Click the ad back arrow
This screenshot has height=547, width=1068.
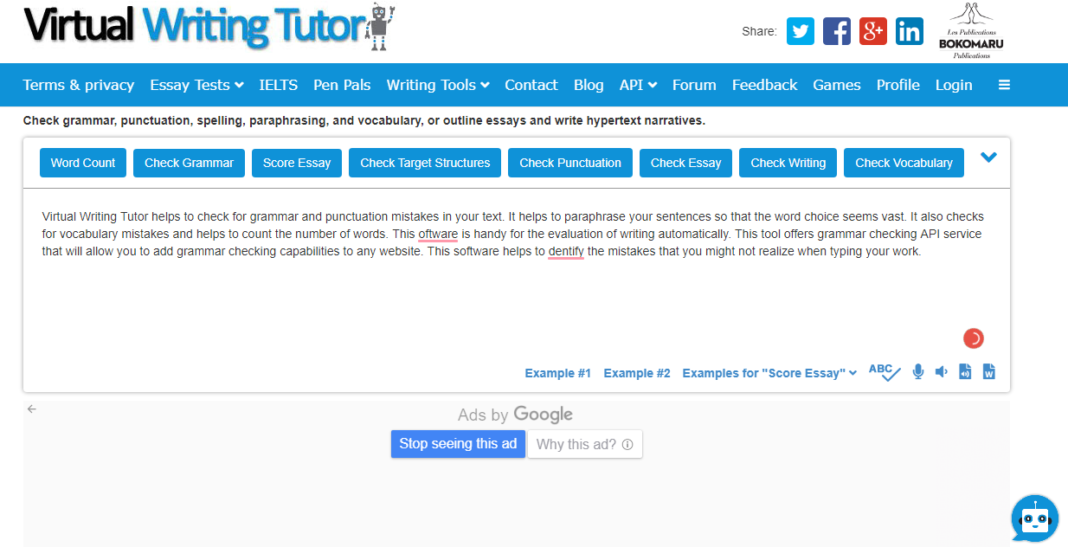point(31,409)
